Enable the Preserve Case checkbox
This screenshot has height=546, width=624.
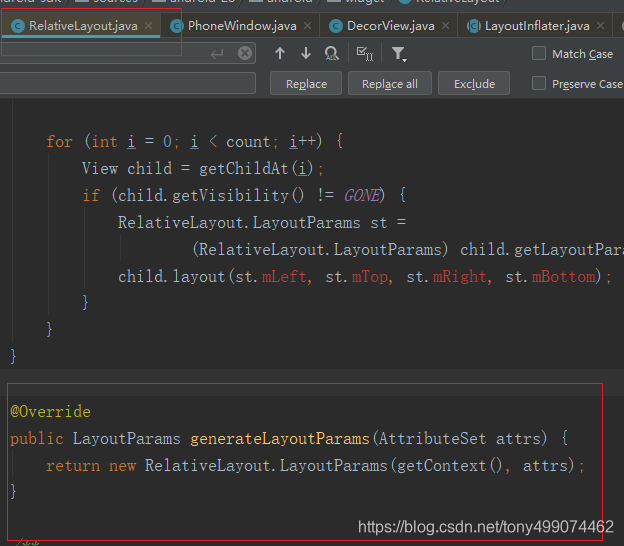click(539, 83)
